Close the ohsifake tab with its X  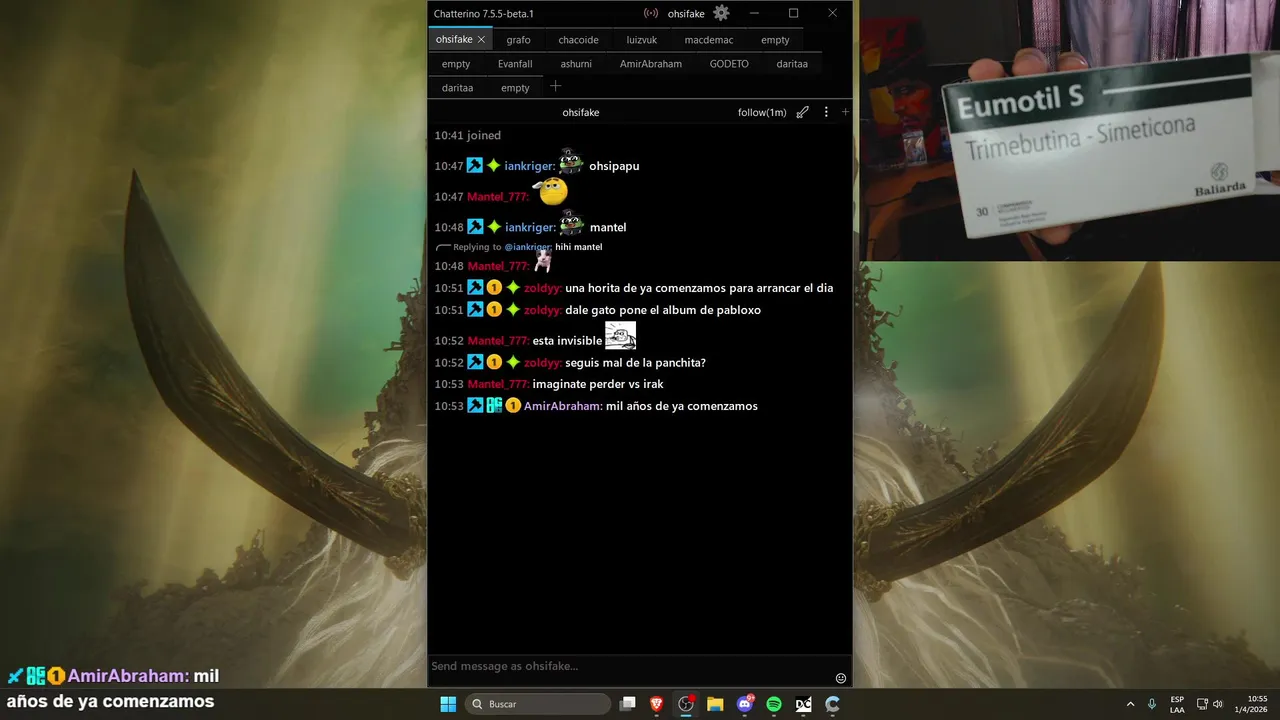(x=481, y=40)
